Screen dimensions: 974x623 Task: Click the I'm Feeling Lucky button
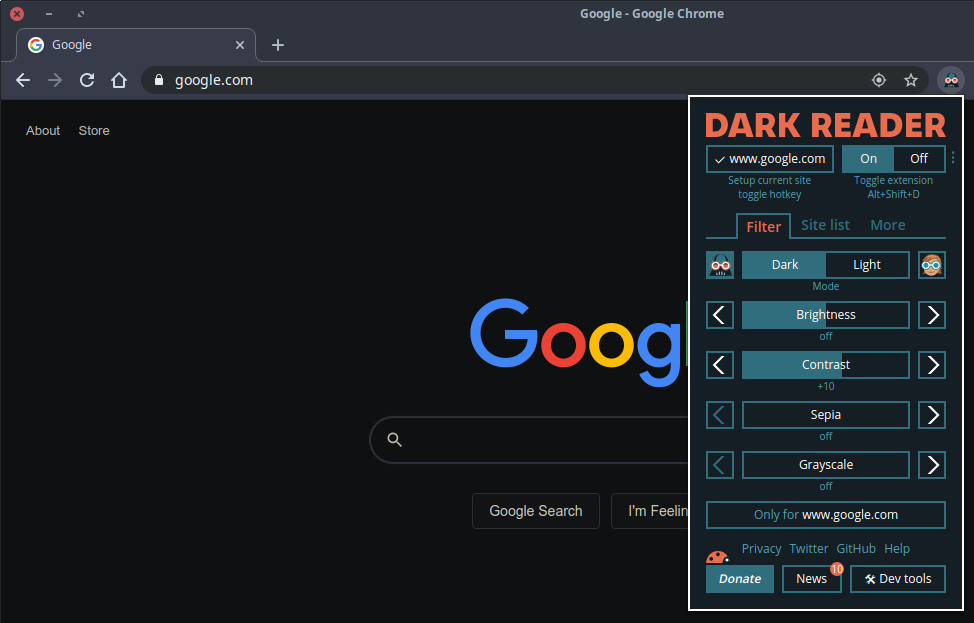click(650, 511)
